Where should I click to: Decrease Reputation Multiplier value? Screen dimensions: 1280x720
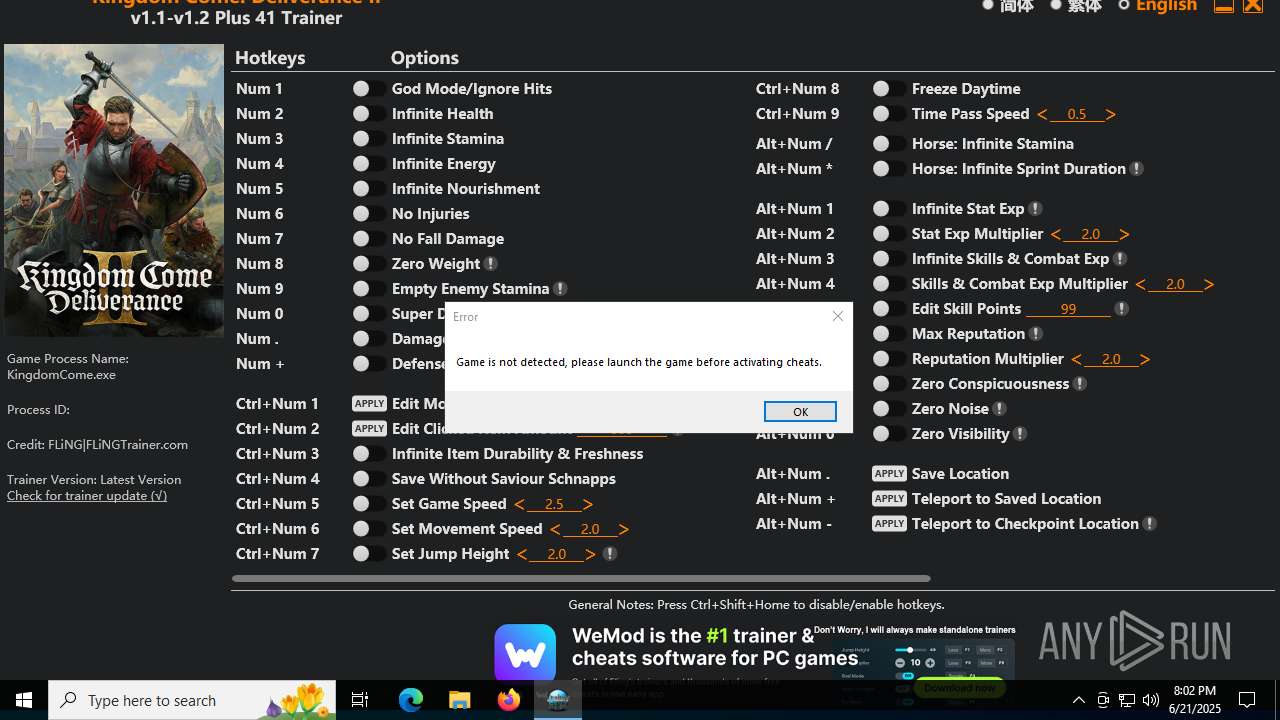point(1076,360)
